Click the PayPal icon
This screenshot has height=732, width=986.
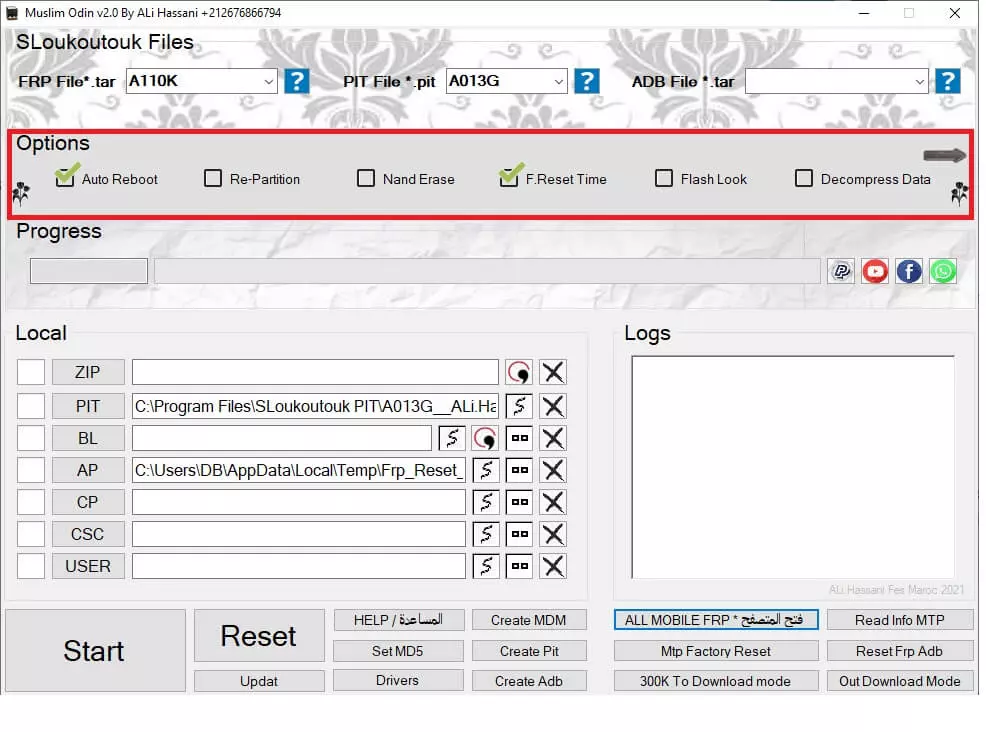842,271
